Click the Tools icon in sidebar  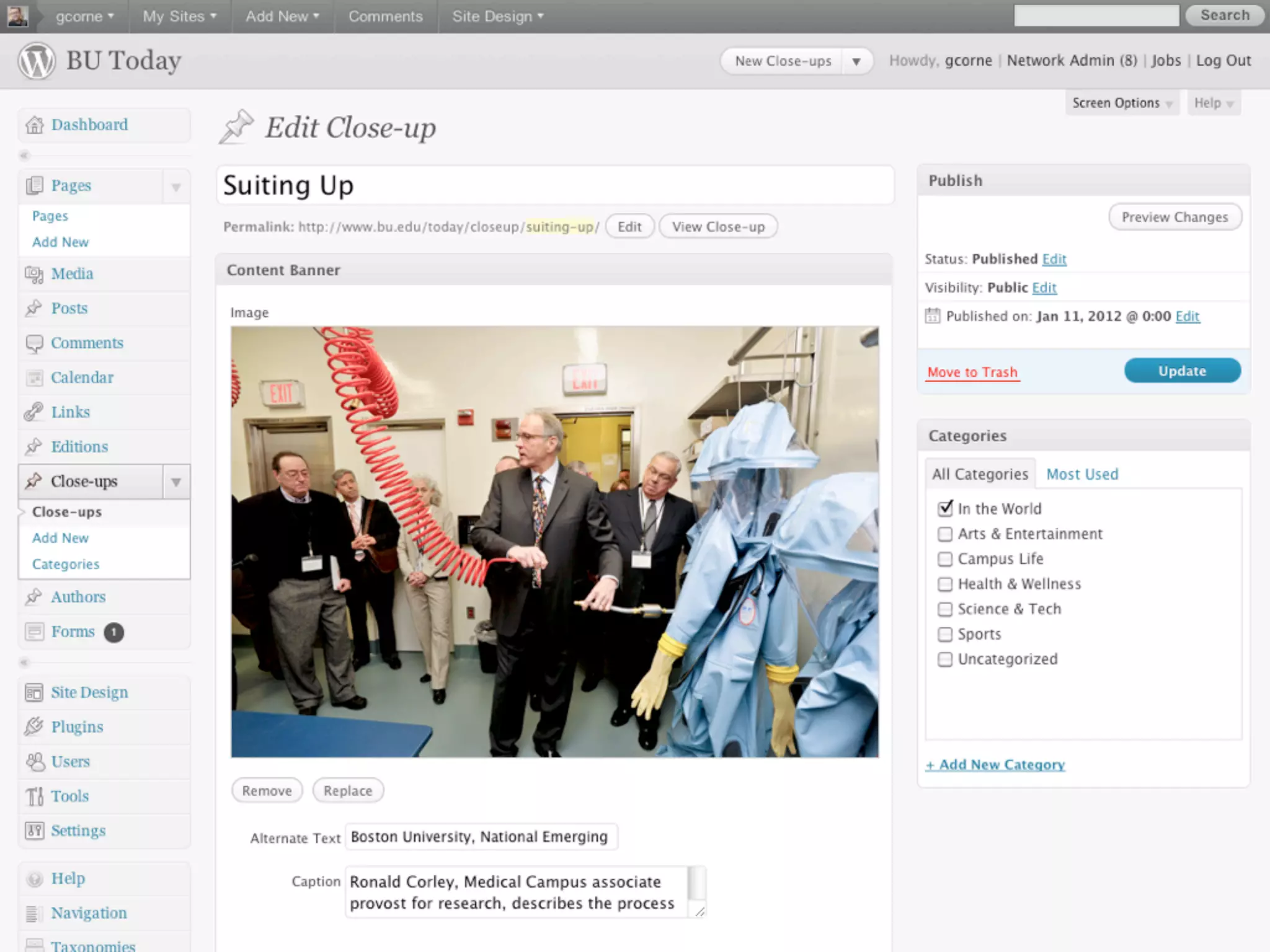(x=35, y=796)
